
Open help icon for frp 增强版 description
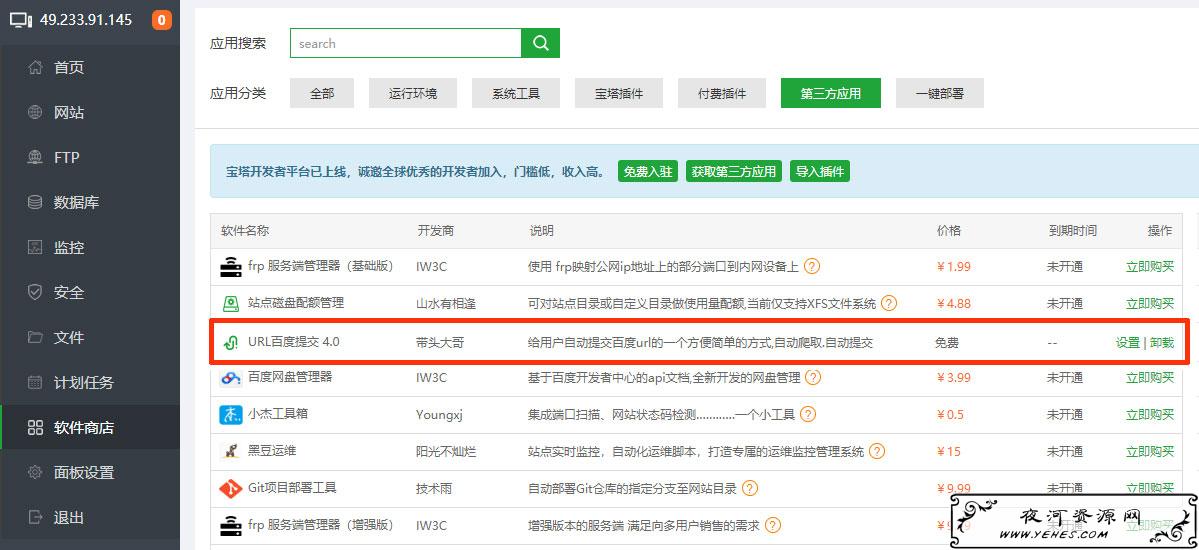[774, 526]
